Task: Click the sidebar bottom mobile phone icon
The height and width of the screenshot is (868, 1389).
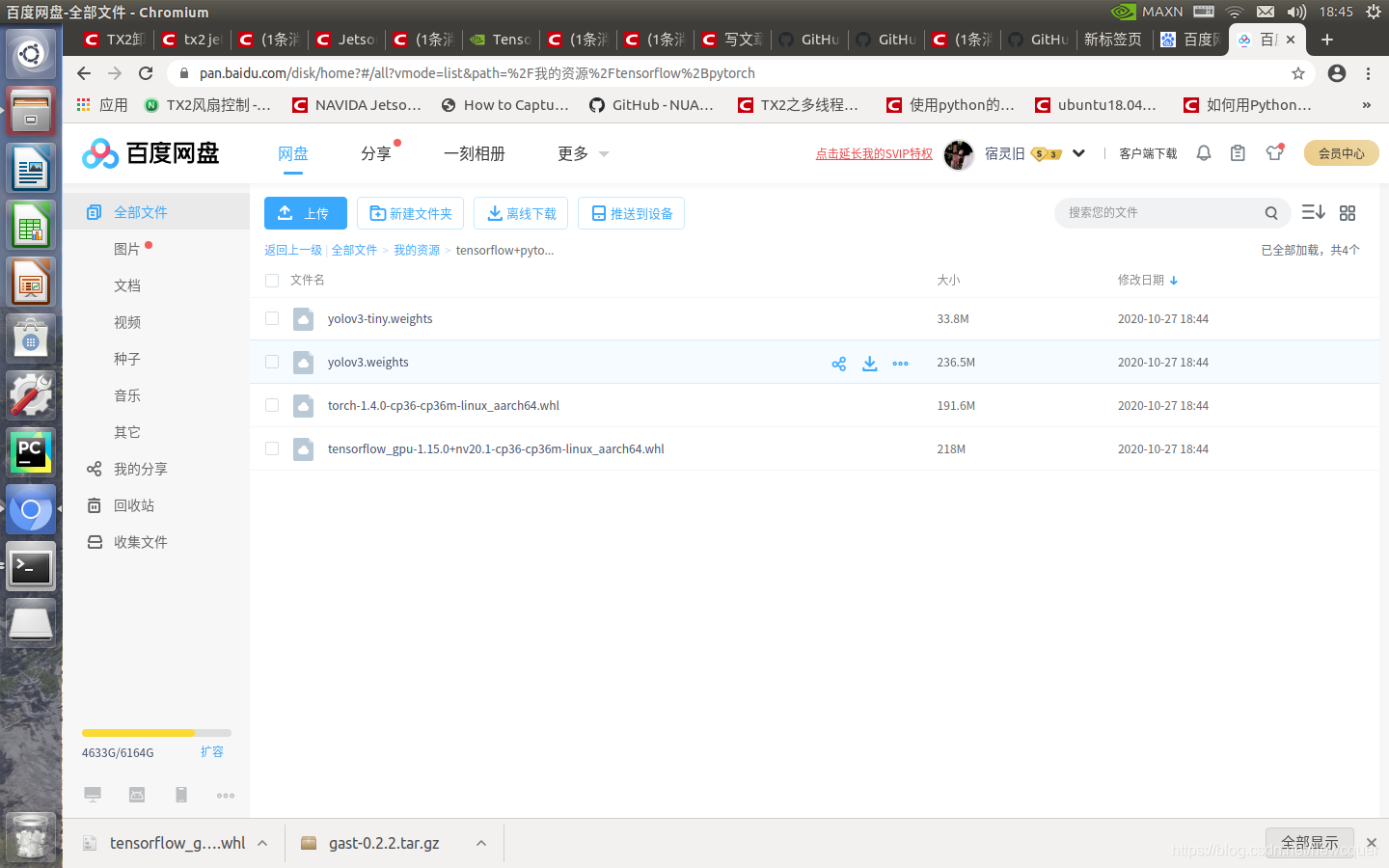Action: pos(181,795)
